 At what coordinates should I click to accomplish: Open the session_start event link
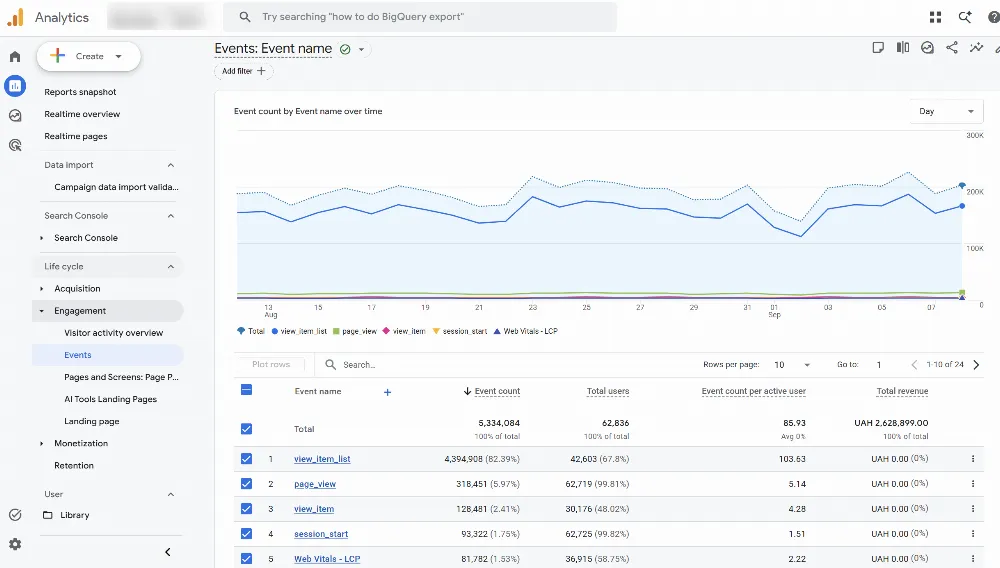(321, 534)
